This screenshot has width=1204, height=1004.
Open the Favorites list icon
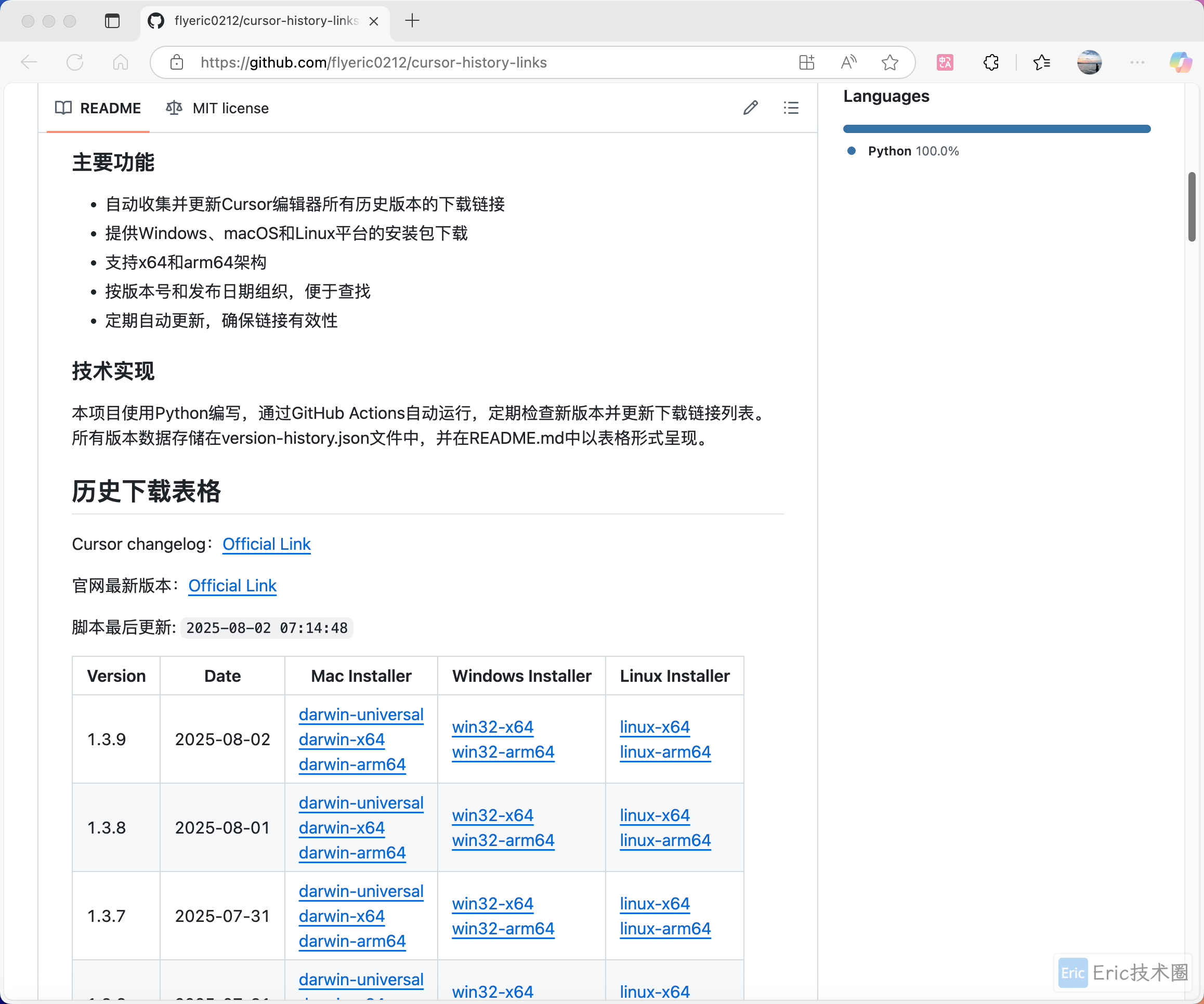tap(1042, 62)
